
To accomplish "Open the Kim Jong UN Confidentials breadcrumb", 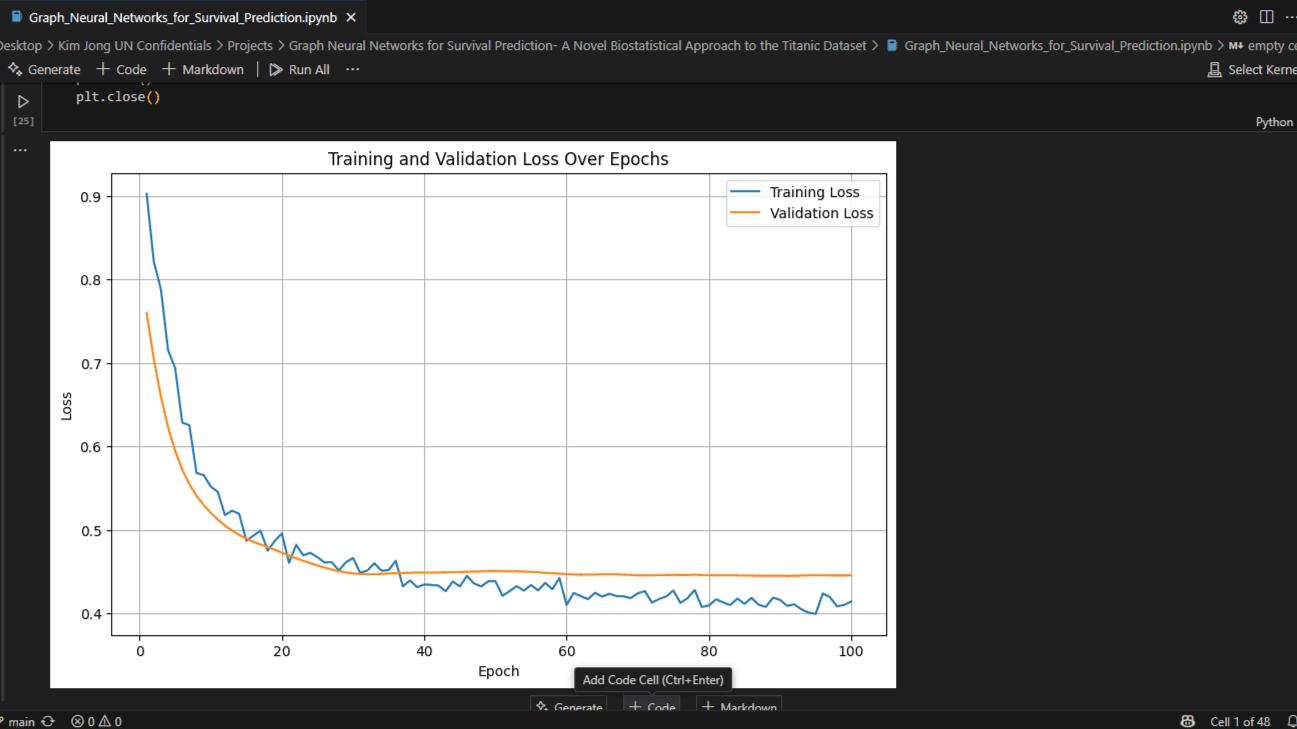I will pos(135,45).
